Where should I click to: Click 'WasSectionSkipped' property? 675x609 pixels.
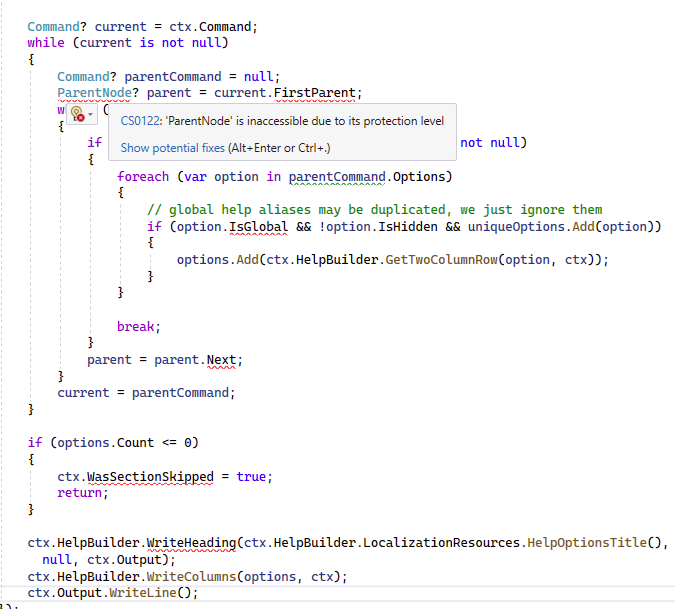[150, 477]
